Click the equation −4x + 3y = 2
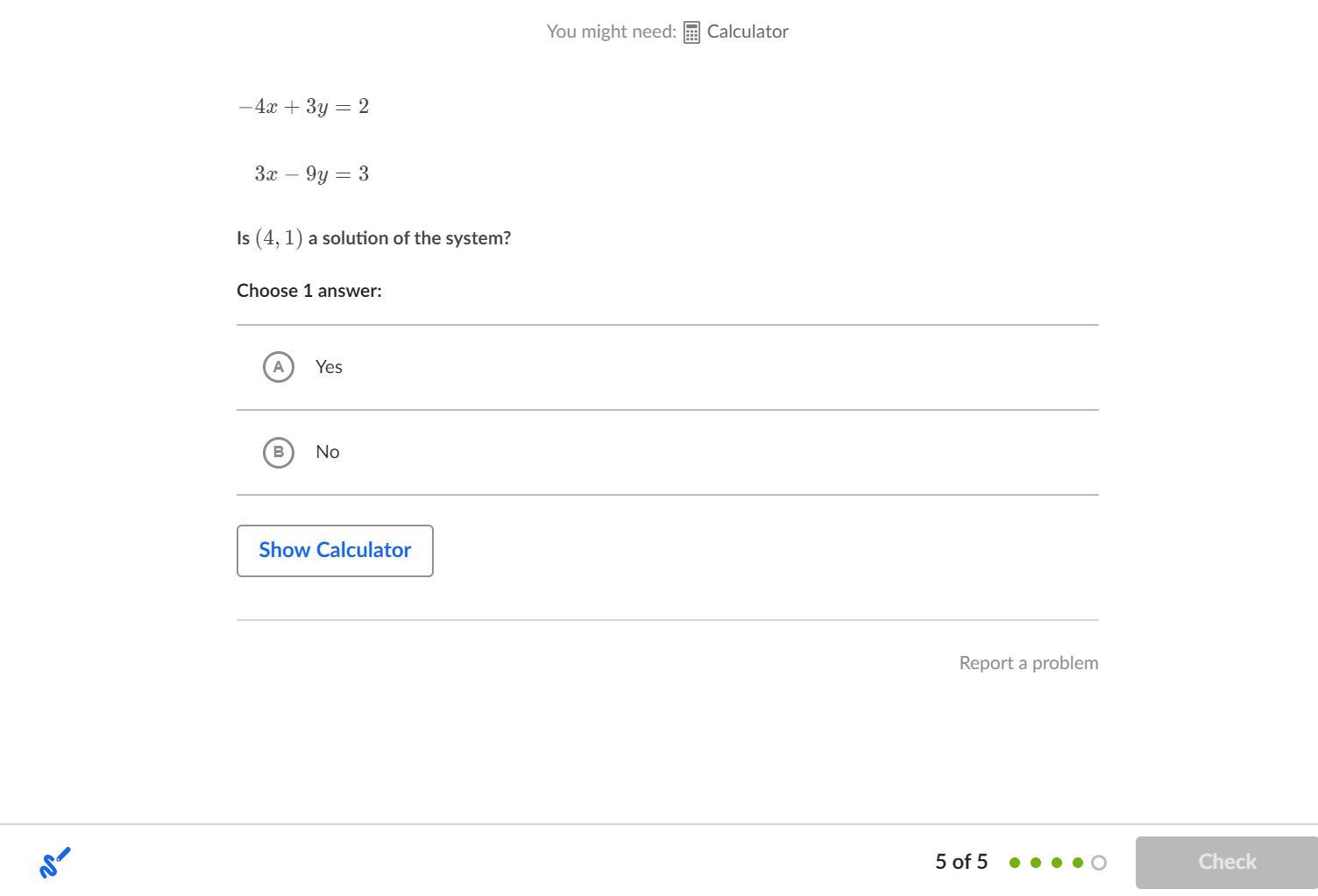The width and height of the screenshot is (1318, 896). click(x=303, y=107)
